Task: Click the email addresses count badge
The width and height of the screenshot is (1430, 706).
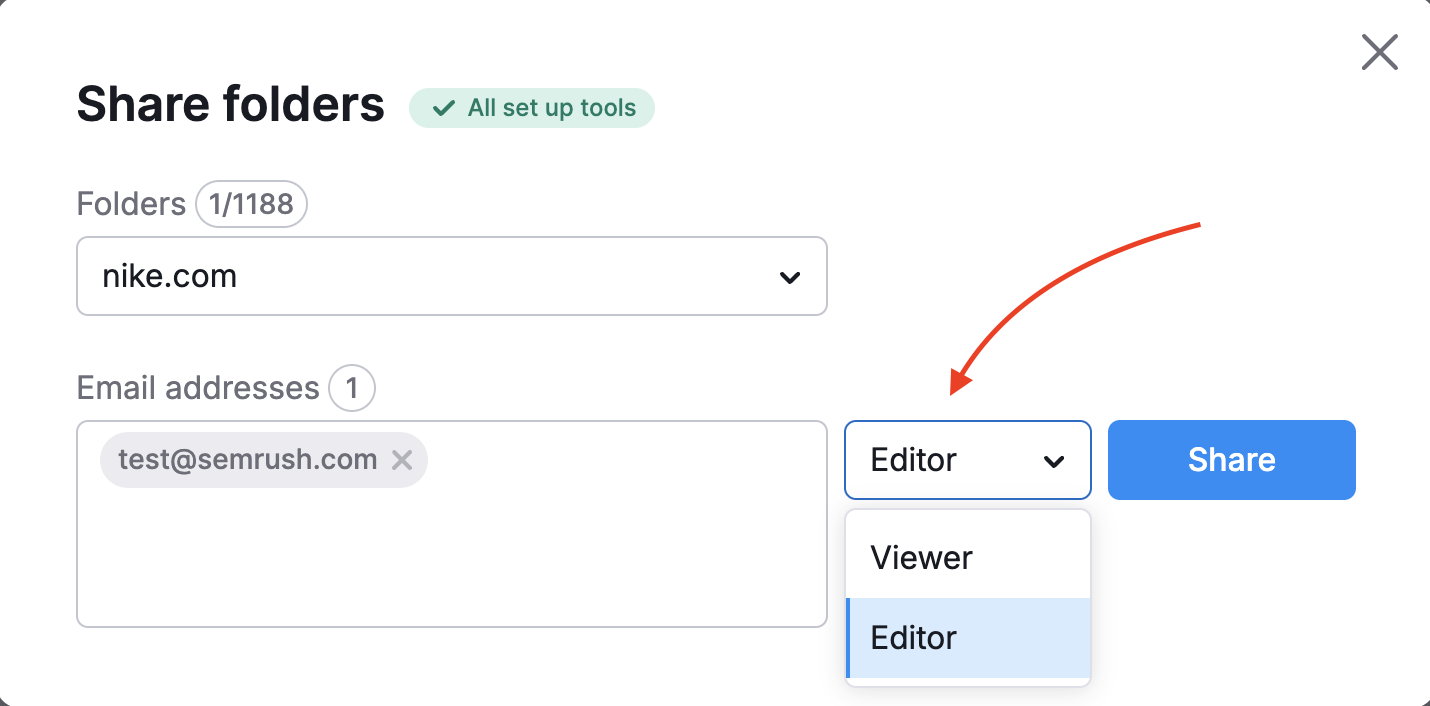Action: (351, 388)
